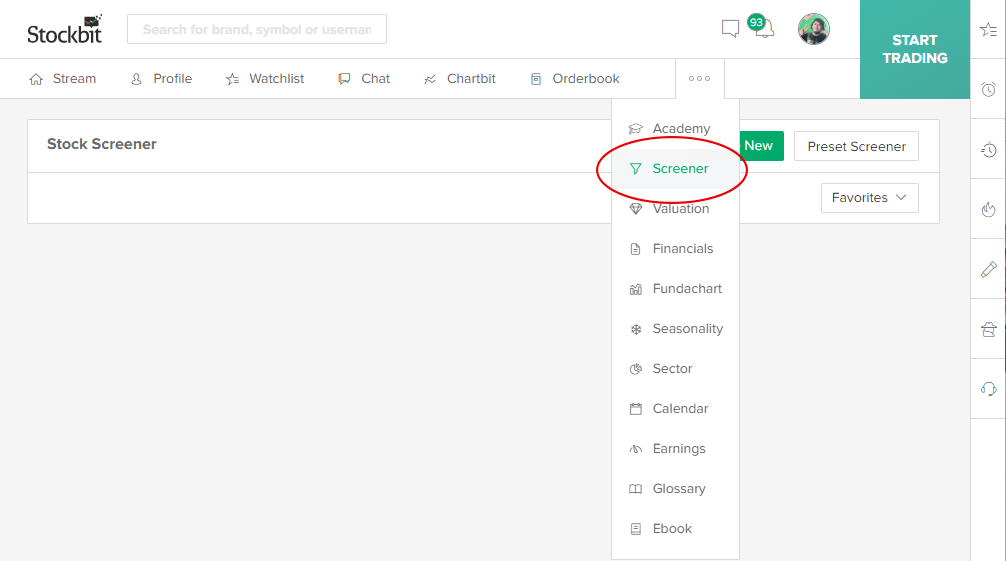Click the Fundachart bar chart icon

(x=635, y=289)
